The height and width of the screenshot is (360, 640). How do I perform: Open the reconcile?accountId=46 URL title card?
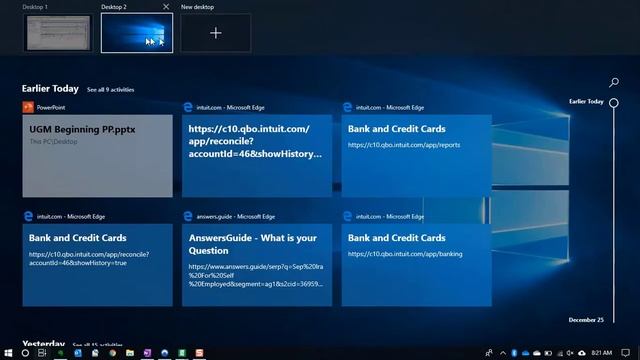(257, 156)
